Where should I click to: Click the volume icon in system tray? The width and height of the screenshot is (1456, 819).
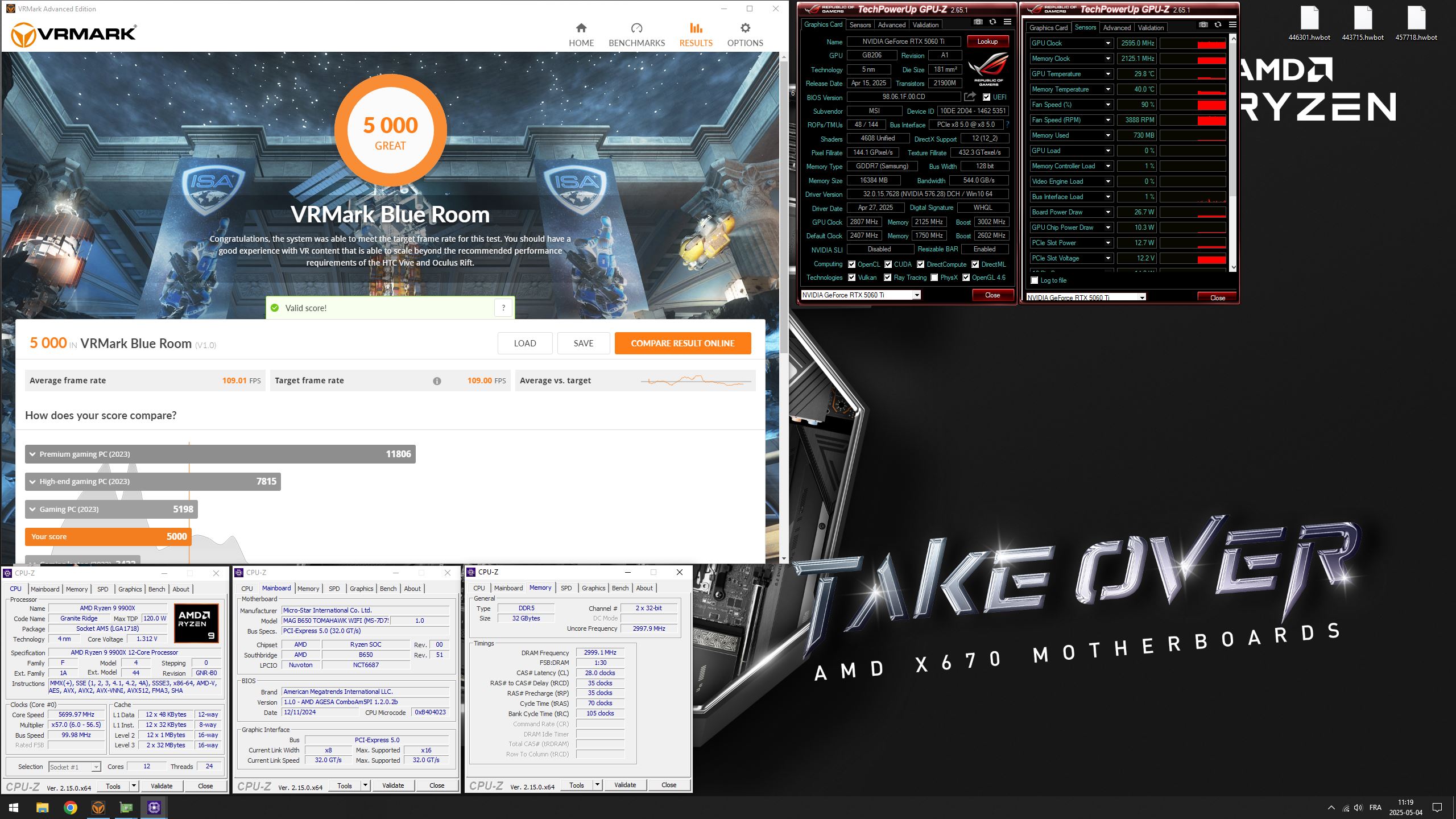pos(1359,808)
